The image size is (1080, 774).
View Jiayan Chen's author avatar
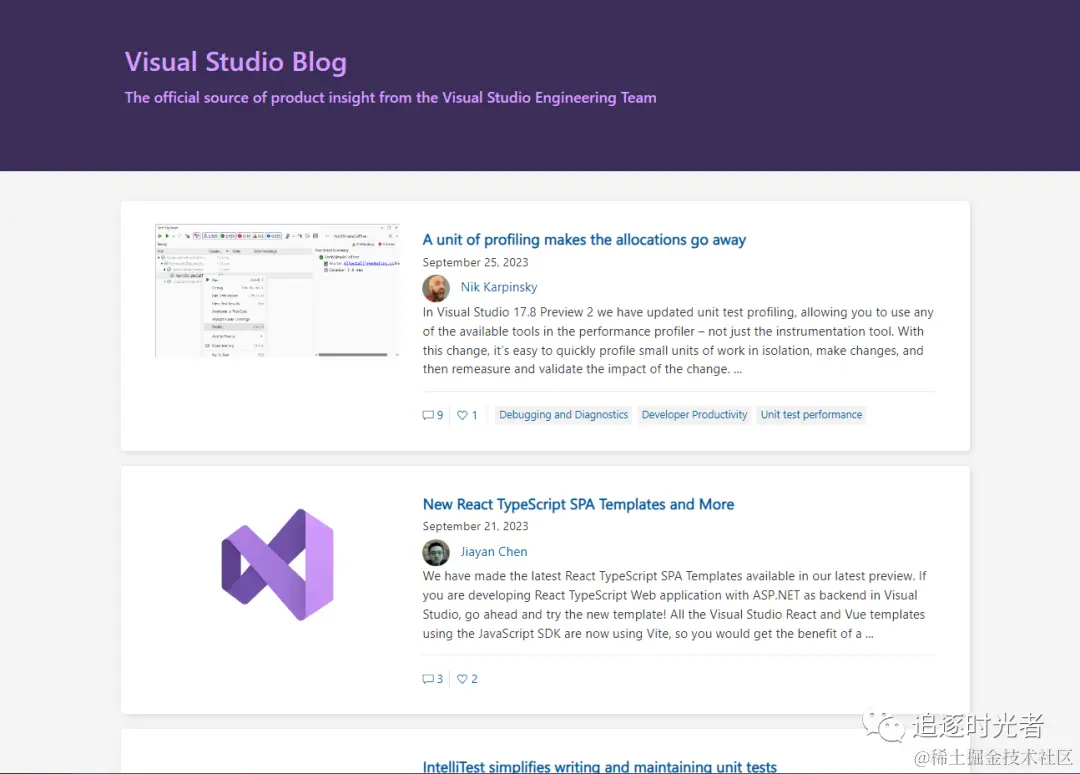(x=436, y=552)
